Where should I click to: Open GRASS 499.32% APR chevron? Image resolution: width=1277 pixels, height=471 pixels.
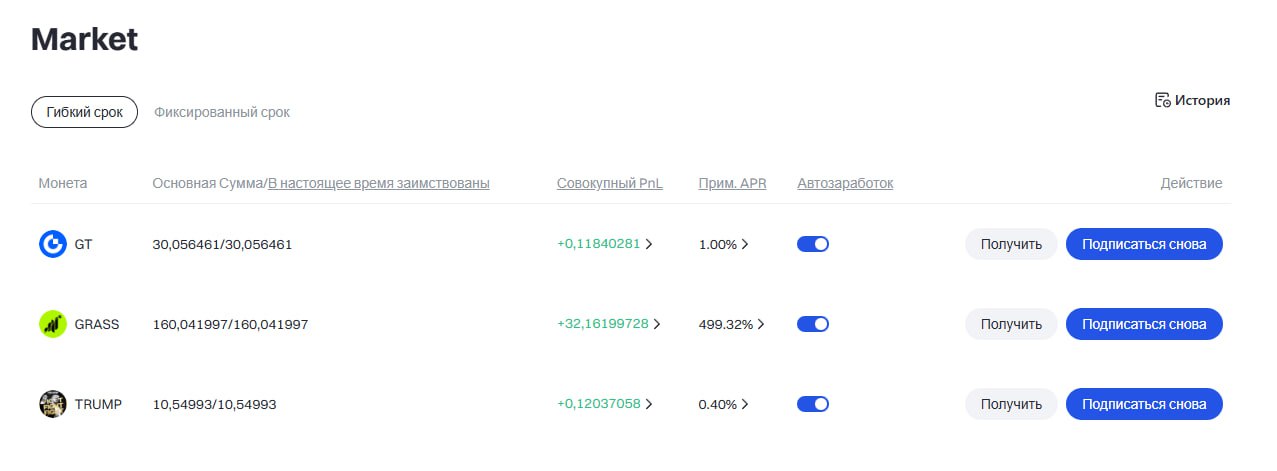[761, 324]
